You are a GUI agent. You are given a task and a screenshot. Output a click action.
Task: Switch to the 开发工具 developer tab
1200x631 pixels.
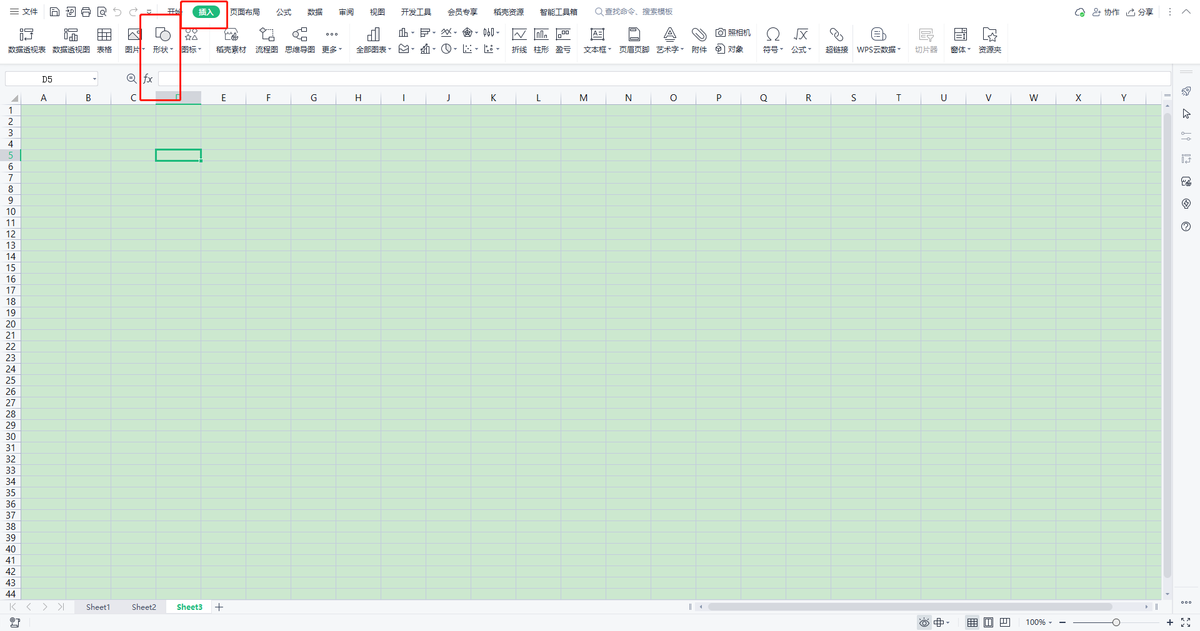[416, 12]
